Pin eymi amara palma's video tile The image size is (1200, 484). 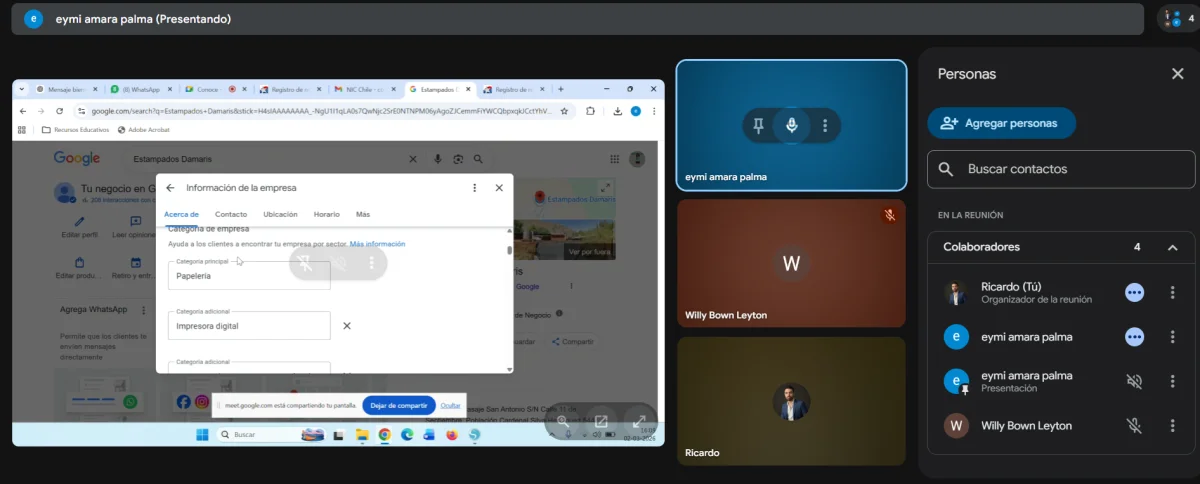point(758,125)
